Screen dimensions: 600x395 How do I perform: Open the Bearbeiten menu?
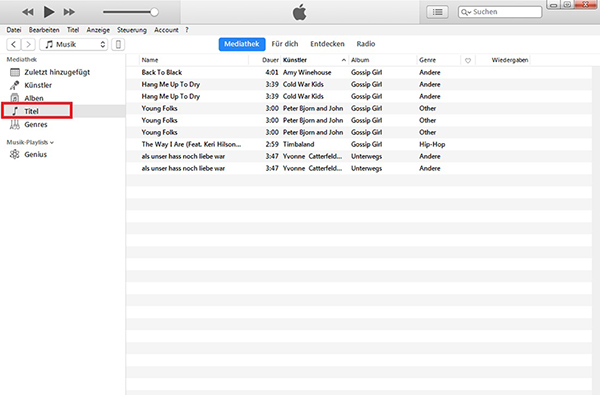point(44,30)
